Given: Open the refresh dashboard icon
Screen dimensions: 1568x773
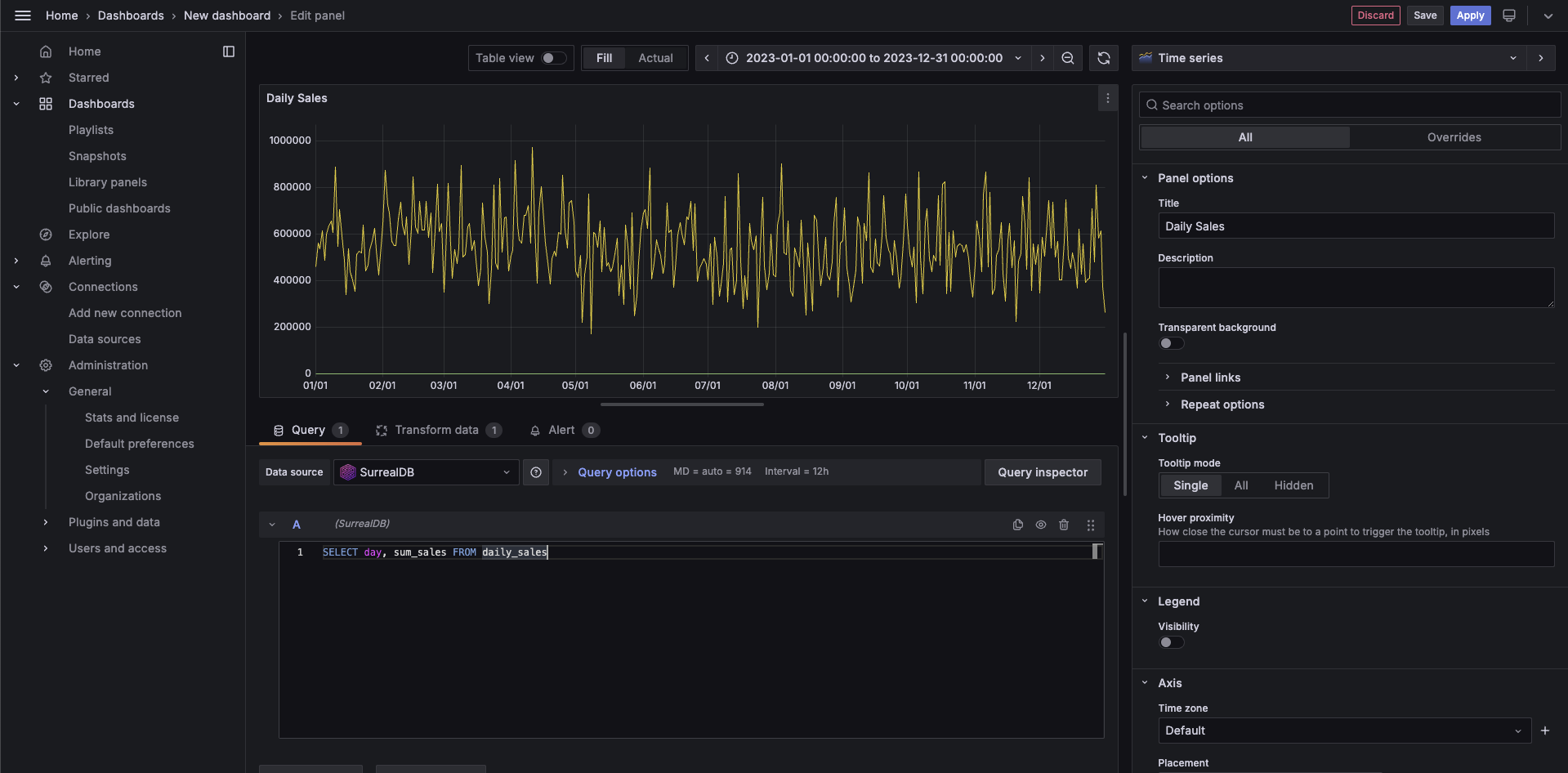Looking at the screenshot, I should [x=1103, y=57].
